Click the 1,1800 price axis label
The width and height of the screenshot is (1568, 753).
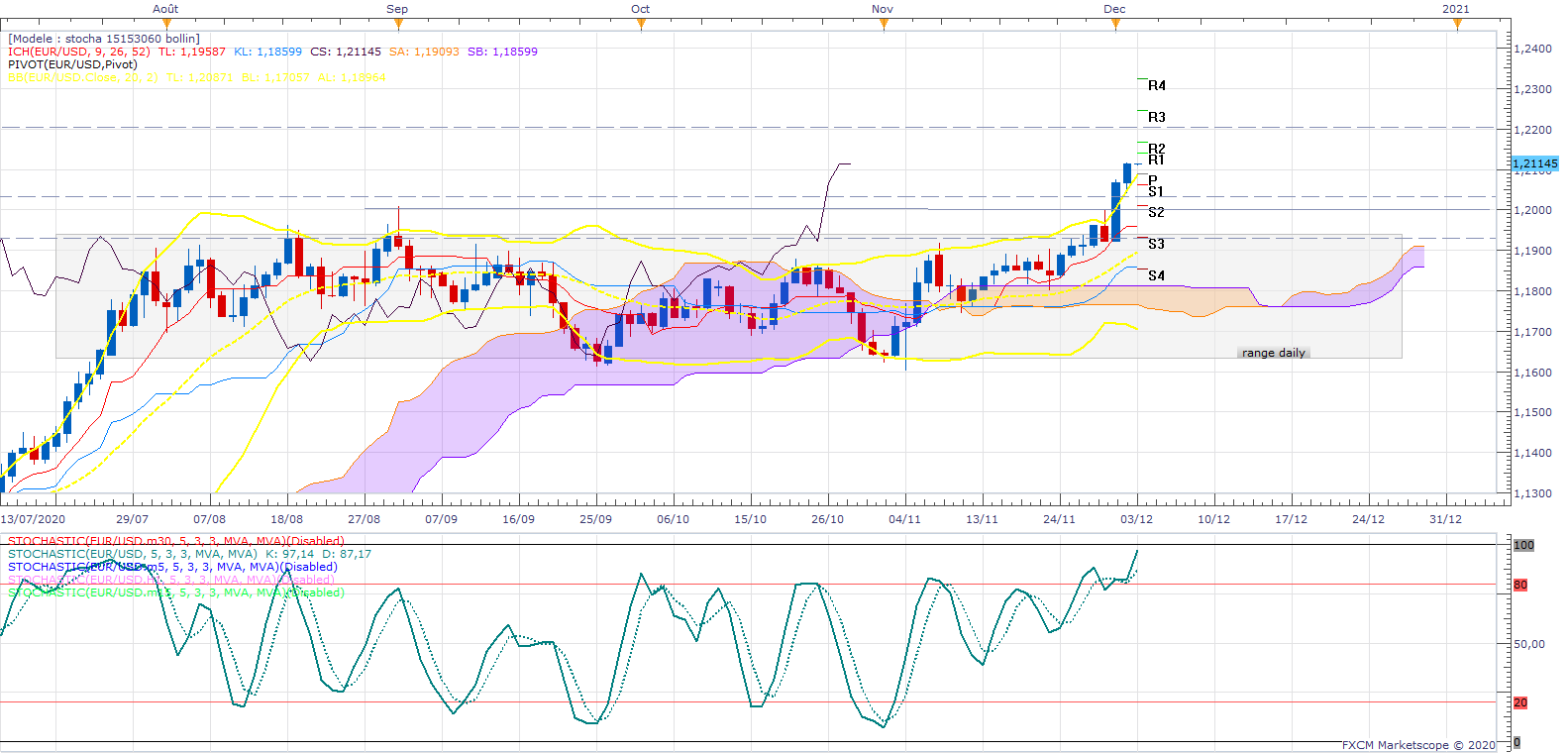(x=1533, y=291)
